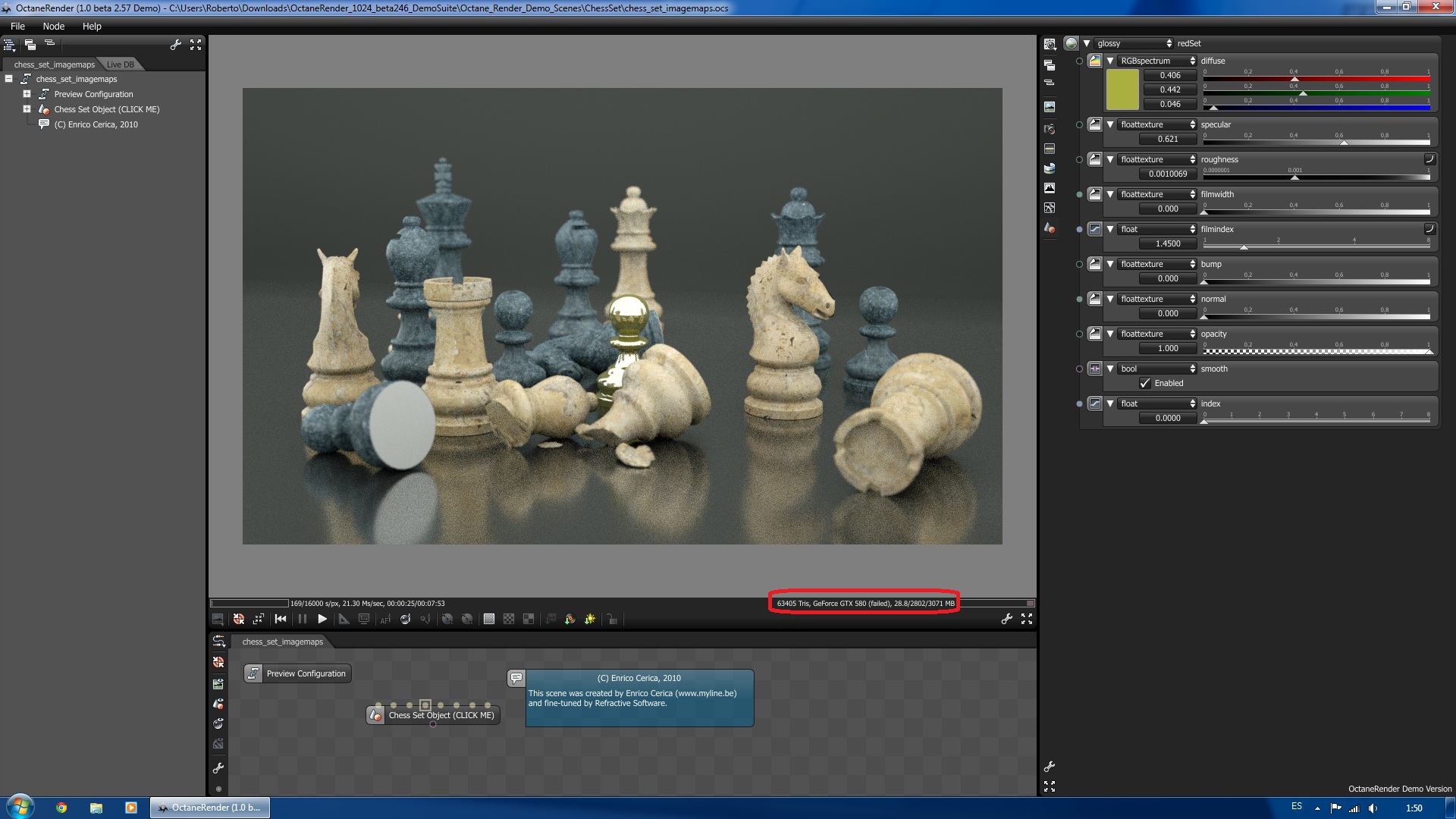Switch to the Live DB tab
Viewport: 1456px width, 819px height.
pyautogui.click(x=120, y=64)
